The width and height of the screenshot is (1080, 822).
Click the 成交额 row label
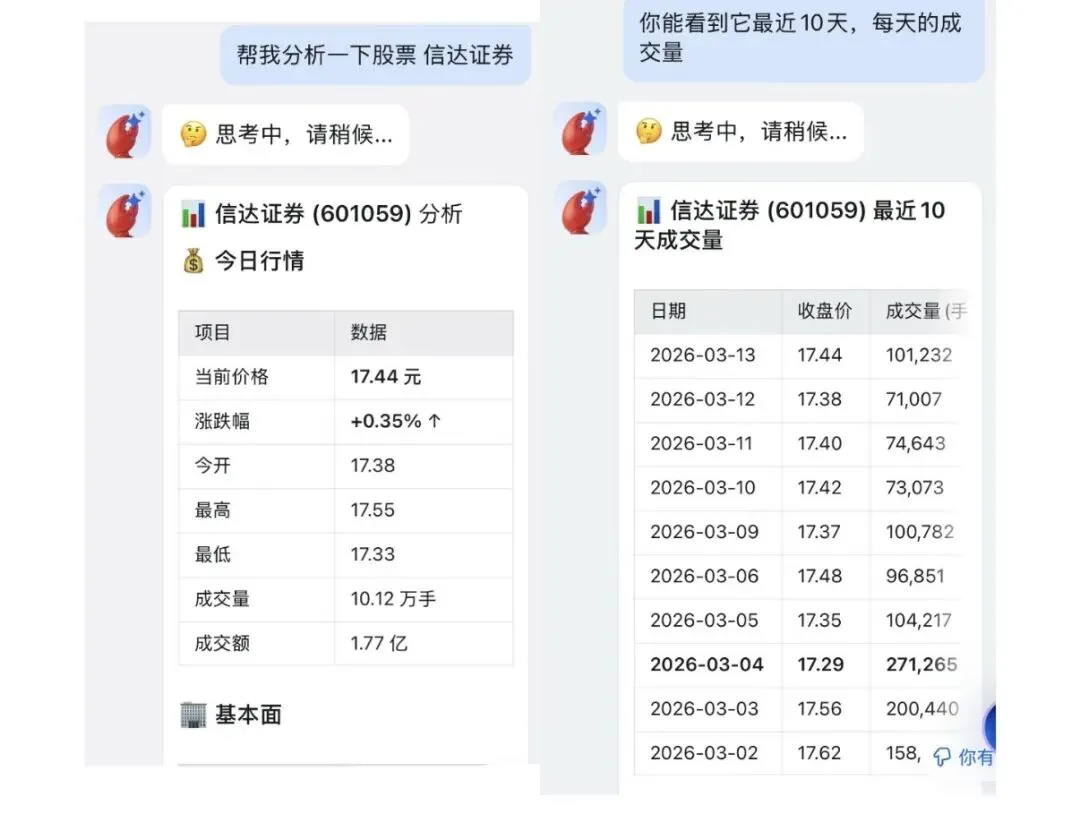pos(222,644)
